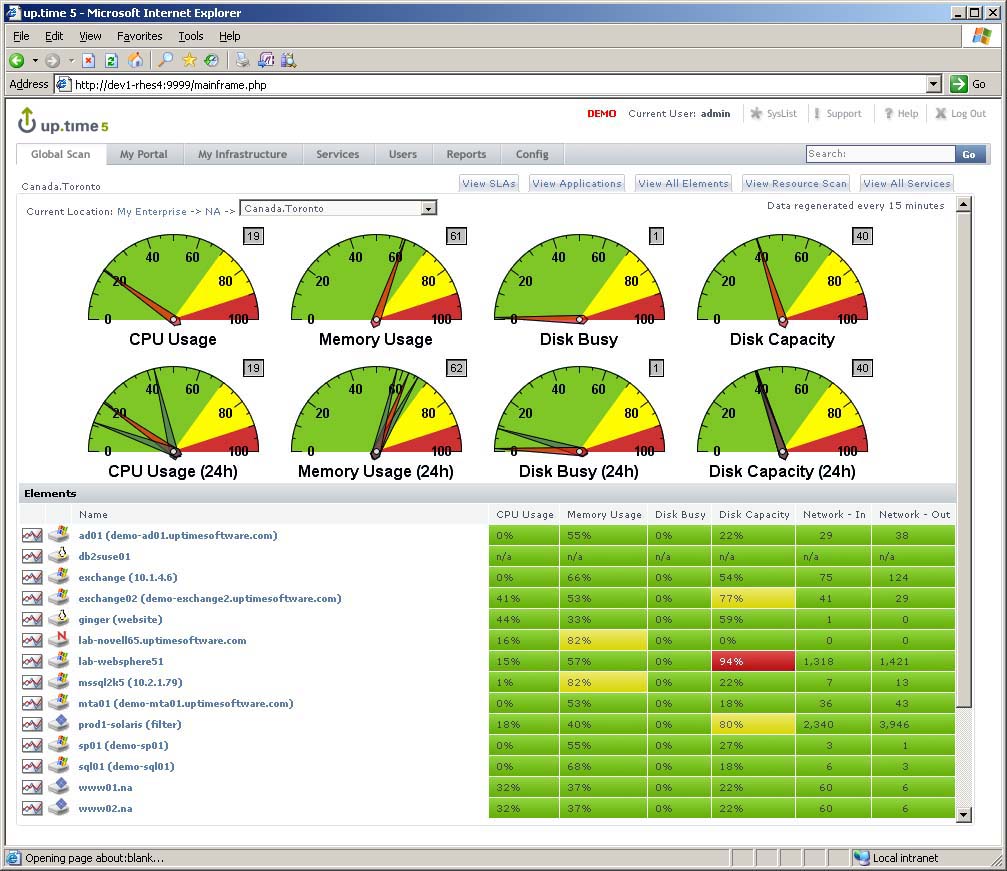Click the Disk Busy column header
This screenshot has height=871, width=1007.
pyautogui.click(x=680, y=515)
